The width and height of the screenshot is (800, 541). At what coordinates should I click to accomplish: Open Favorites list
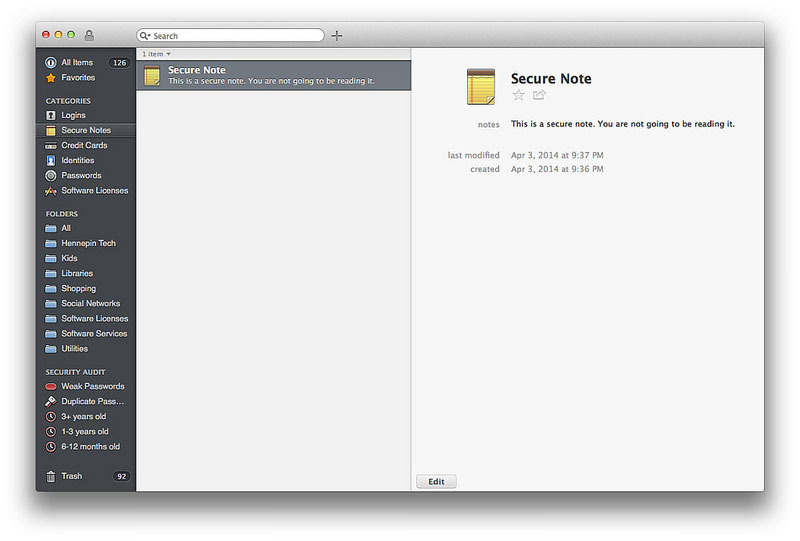(x=78, y=78)
